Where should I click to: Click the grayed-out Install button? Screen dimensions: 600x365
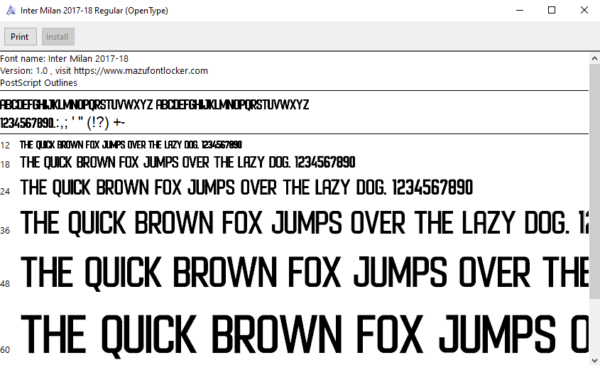pyautogui.click(x=58, y=37)
